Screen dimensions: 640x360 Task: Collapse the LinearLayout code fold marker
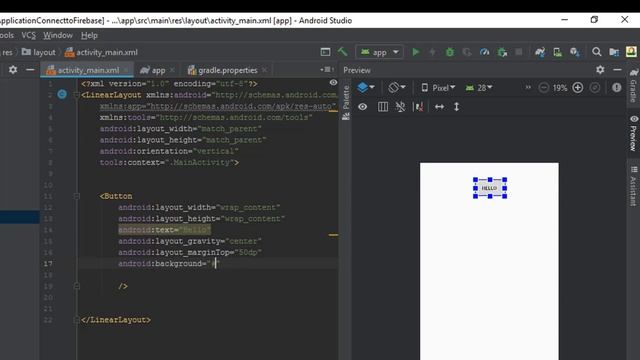(76, 95)
